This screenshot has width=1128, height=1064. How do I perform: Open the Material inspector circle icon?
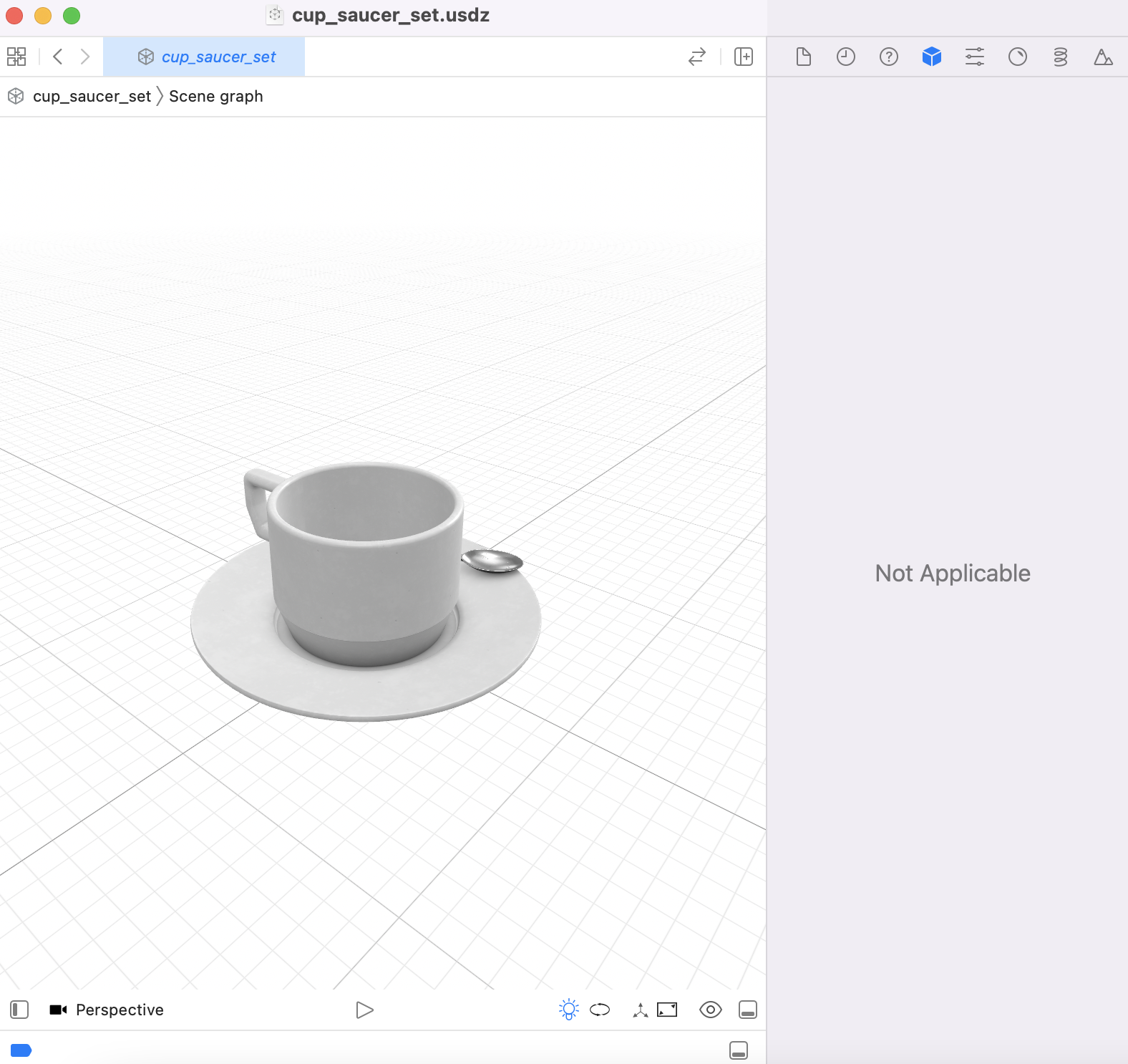coord(1018,57)
